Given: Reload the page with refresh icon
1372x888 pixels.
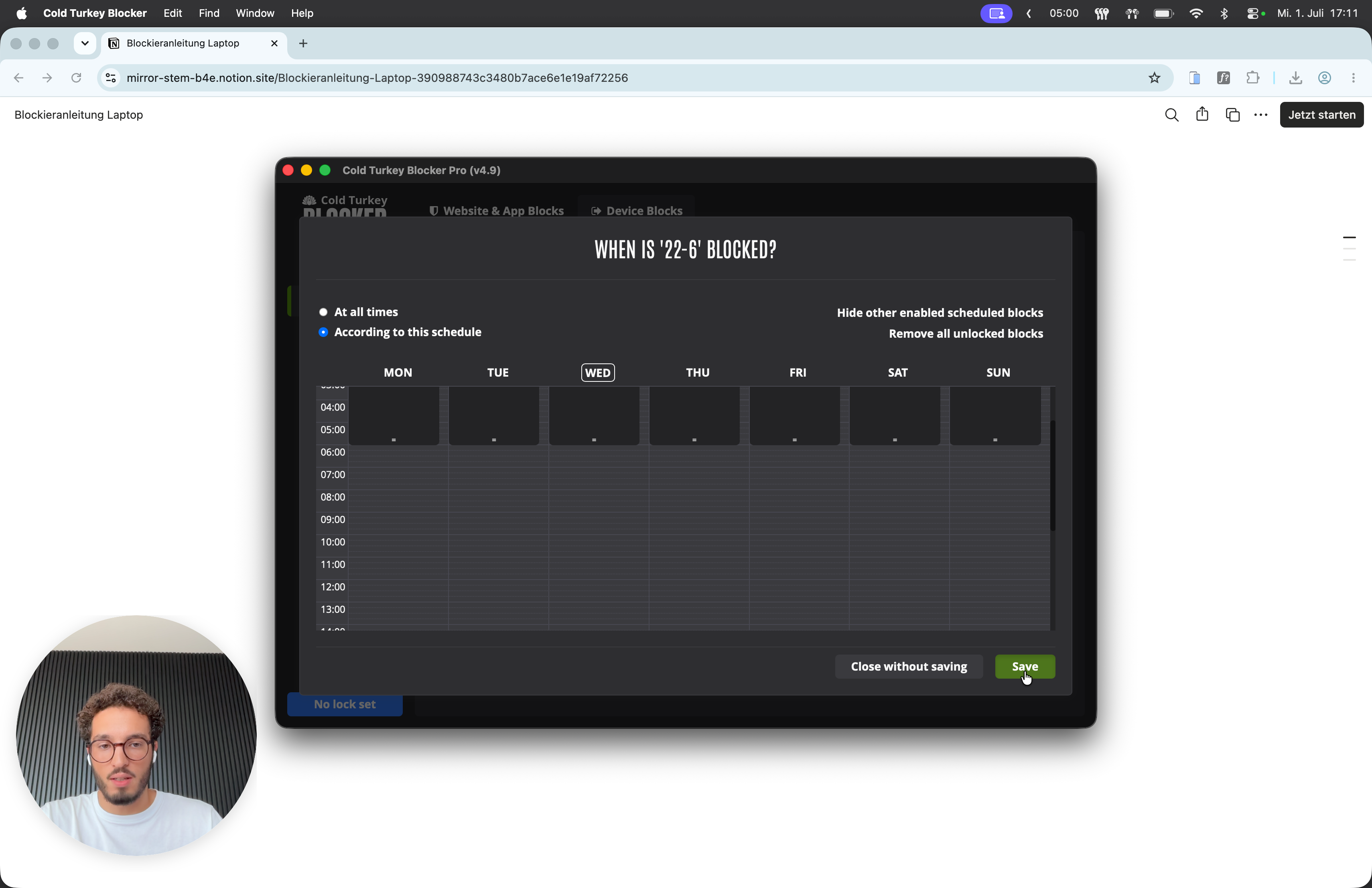Looking at the screenshot, I should 76,78.
